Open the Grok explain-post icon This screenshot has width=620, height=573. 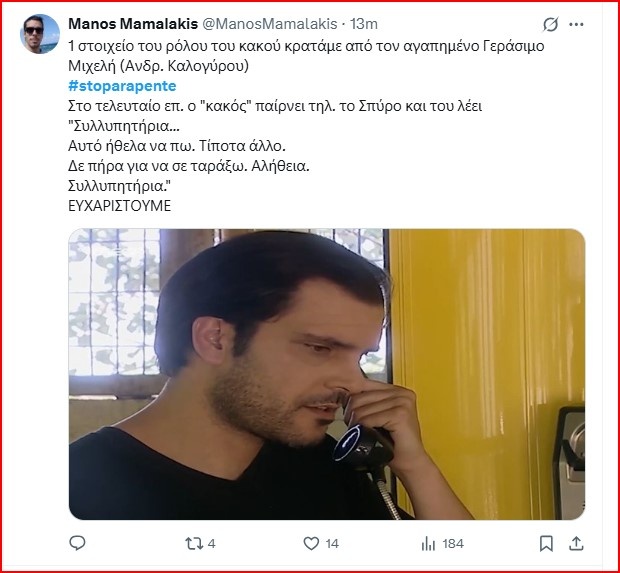click(550, 25)
